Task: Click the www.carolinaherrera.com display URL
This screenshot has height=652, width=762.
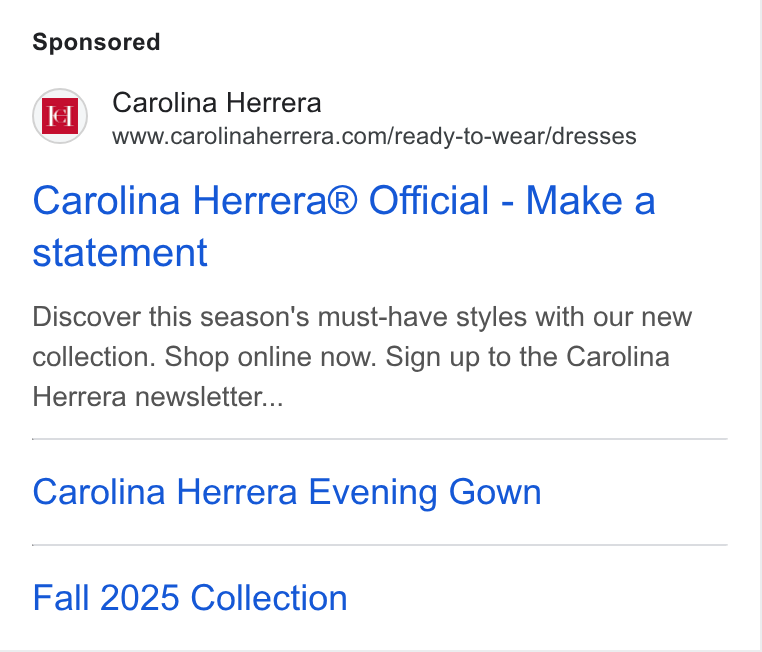Action: [374, 137]
